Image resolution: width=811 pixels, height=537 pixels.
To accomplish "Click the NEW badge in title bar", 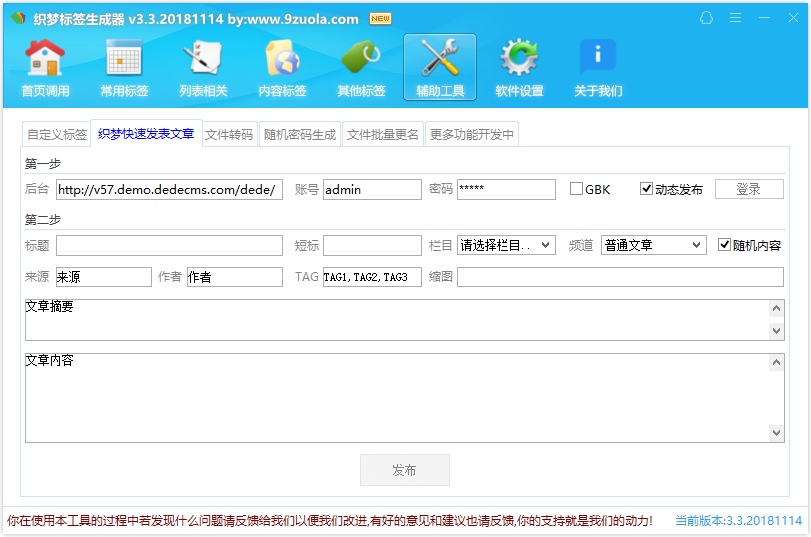I will tap(381, 19).
